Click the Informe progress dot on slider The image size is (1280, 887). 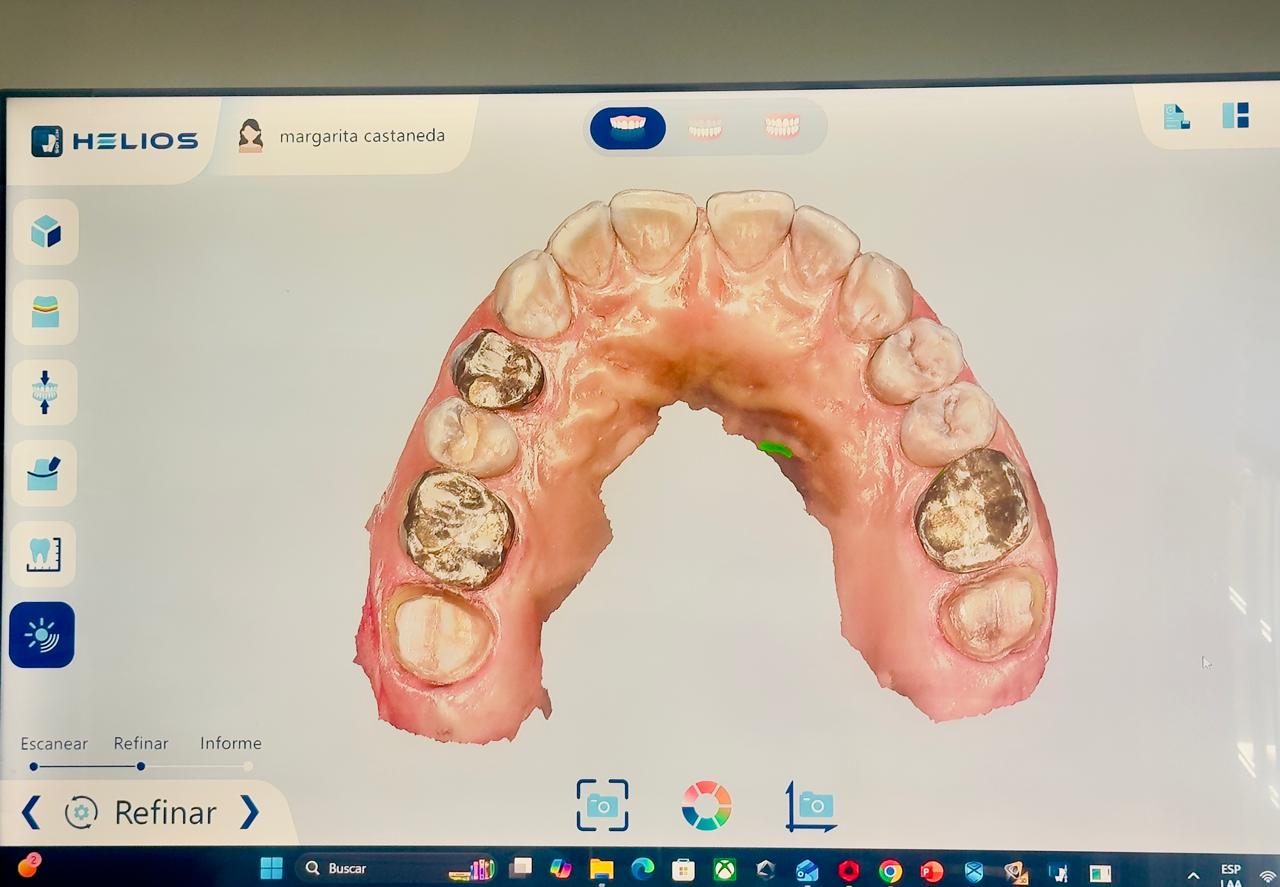(248, 766)
